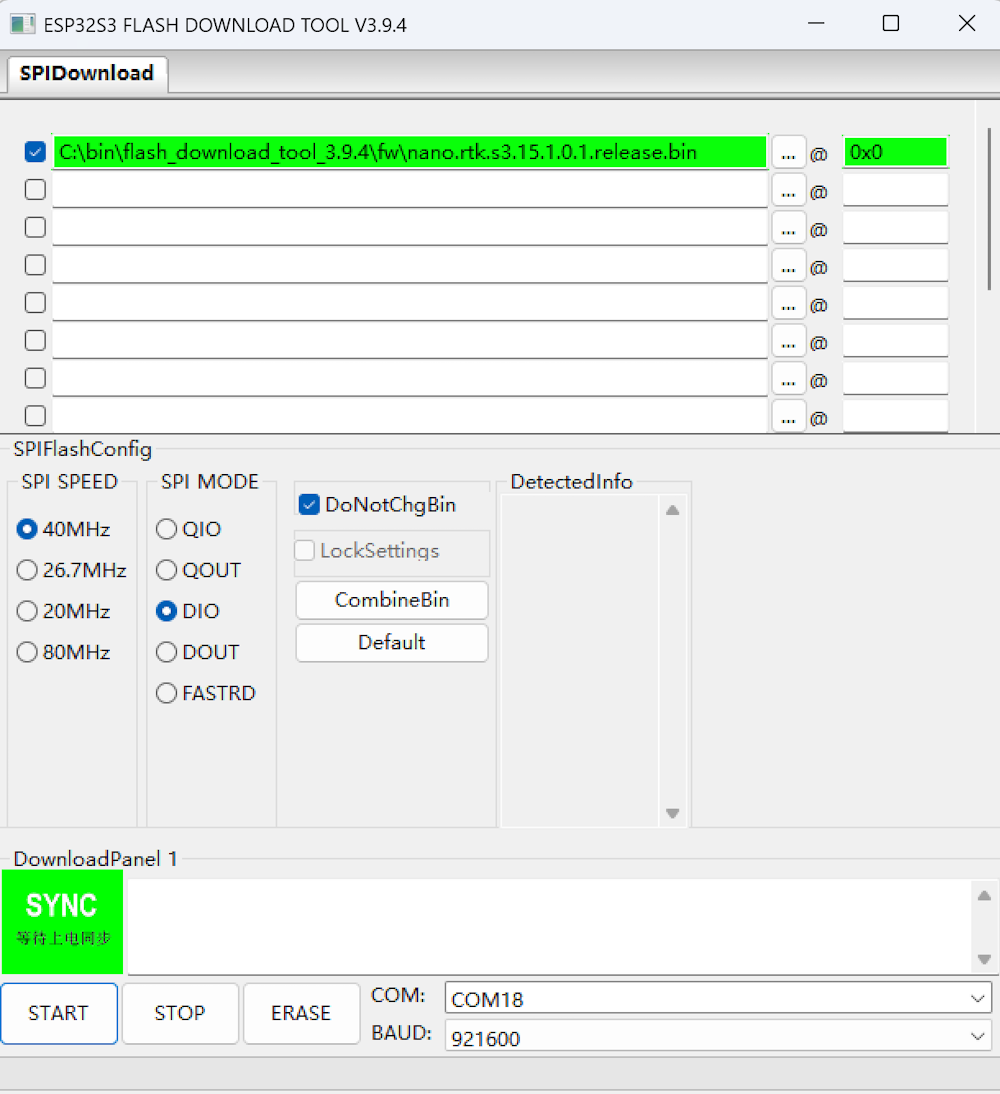This screenshot has height=1094, width=1000.
Task: Click the file list vertical scrollbar
Action: [x=990, y=209]
